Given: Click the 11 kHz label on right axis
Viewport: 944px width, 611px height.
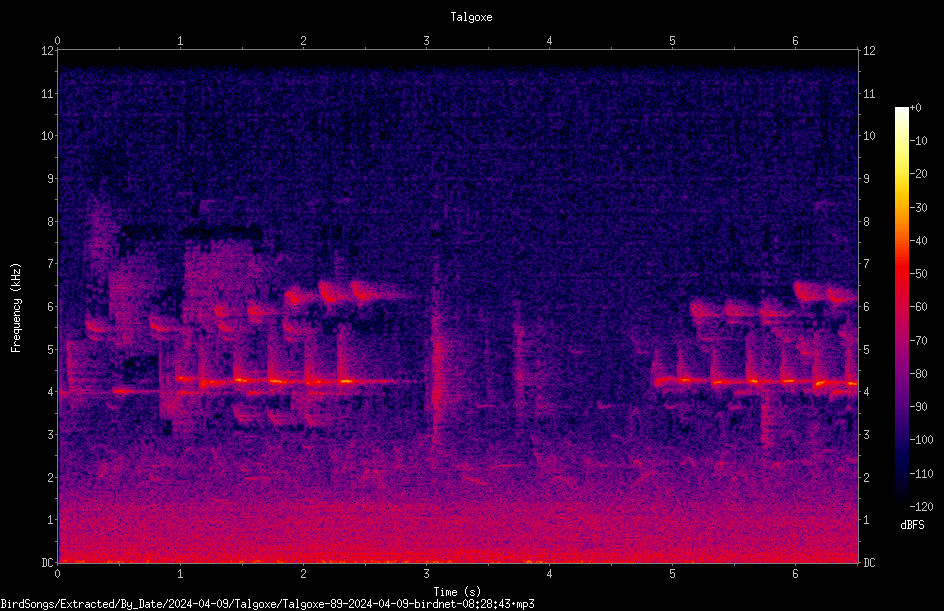Looking at the screenshot, I should (x=869, y=93).
